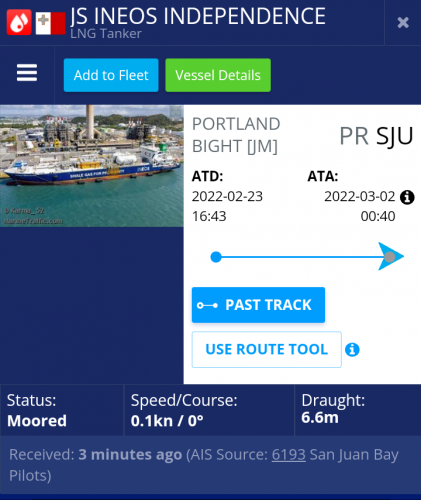
Task: Select destination port PR SJU
Action: pos(376,136)
